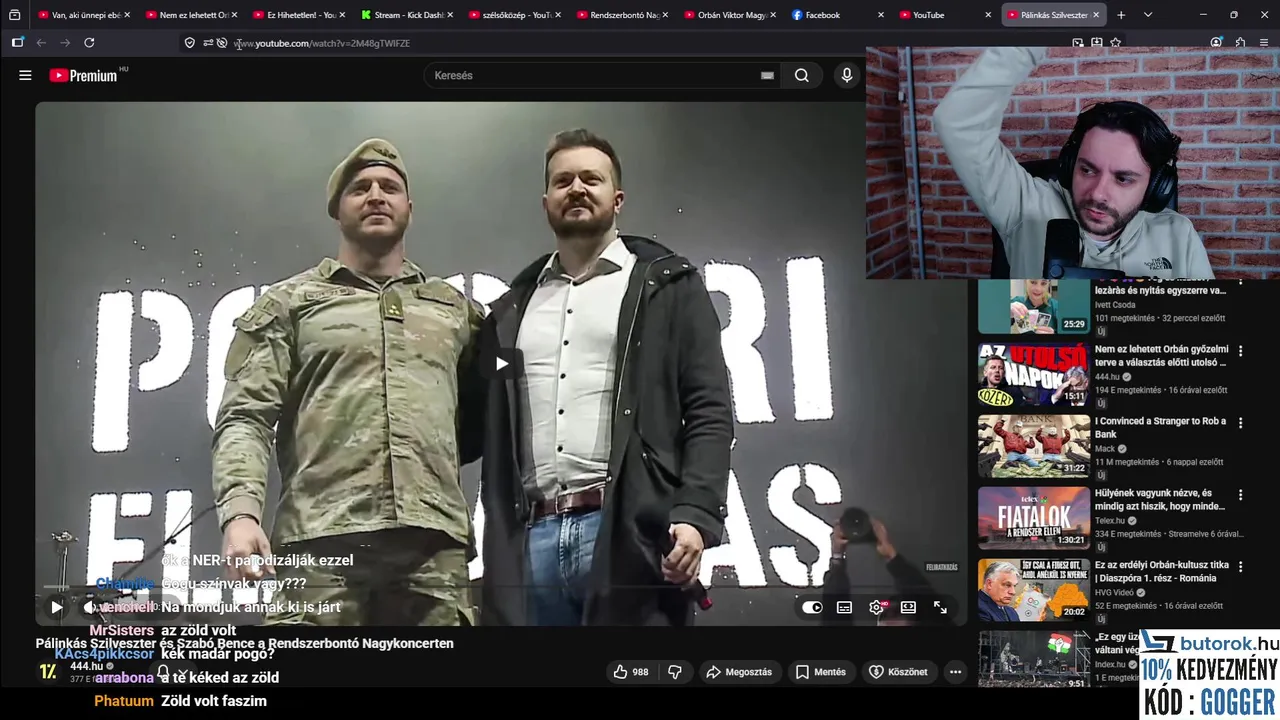Toggle autoplay switch in the player

[812, 607]
